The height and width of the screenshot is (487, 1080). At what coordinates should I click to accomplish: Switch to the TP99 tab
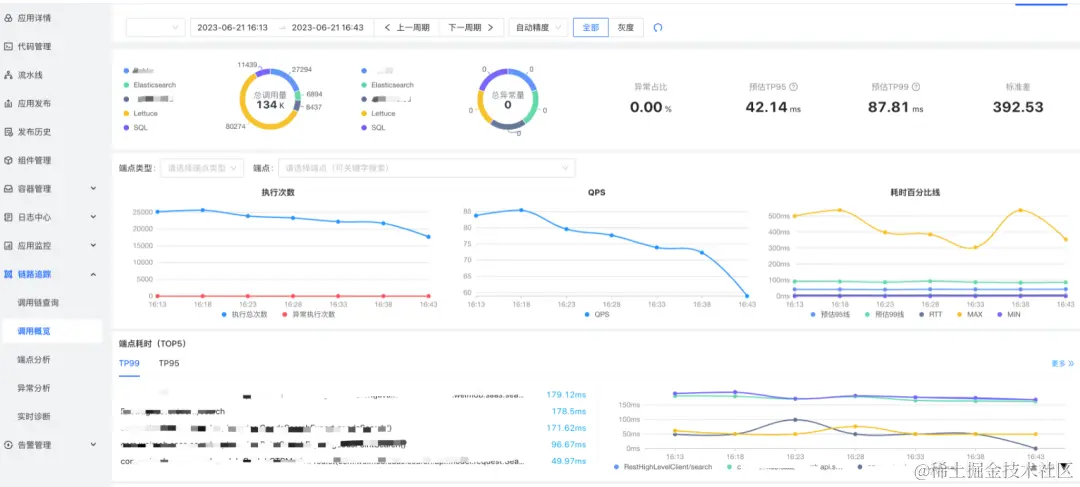tap(129, 363)
